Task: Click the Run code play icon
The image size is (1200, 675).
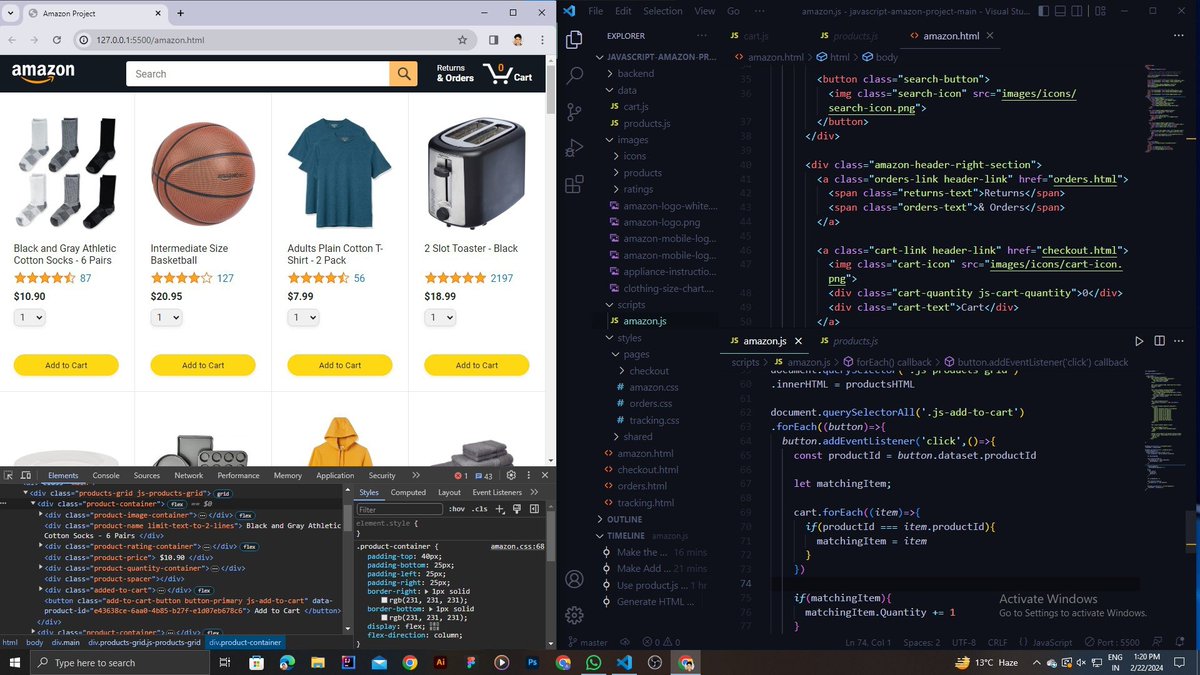Action: (x=1139, y=341)
